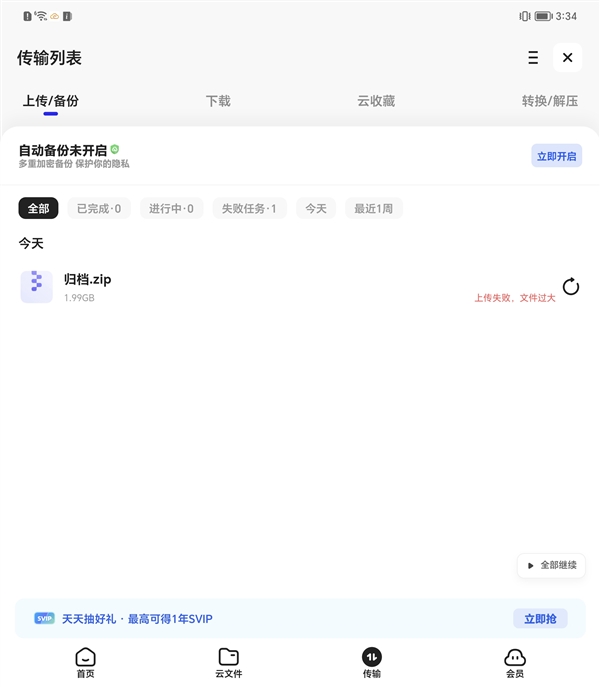Open 传输 in bottom navigation

(372, 663)
